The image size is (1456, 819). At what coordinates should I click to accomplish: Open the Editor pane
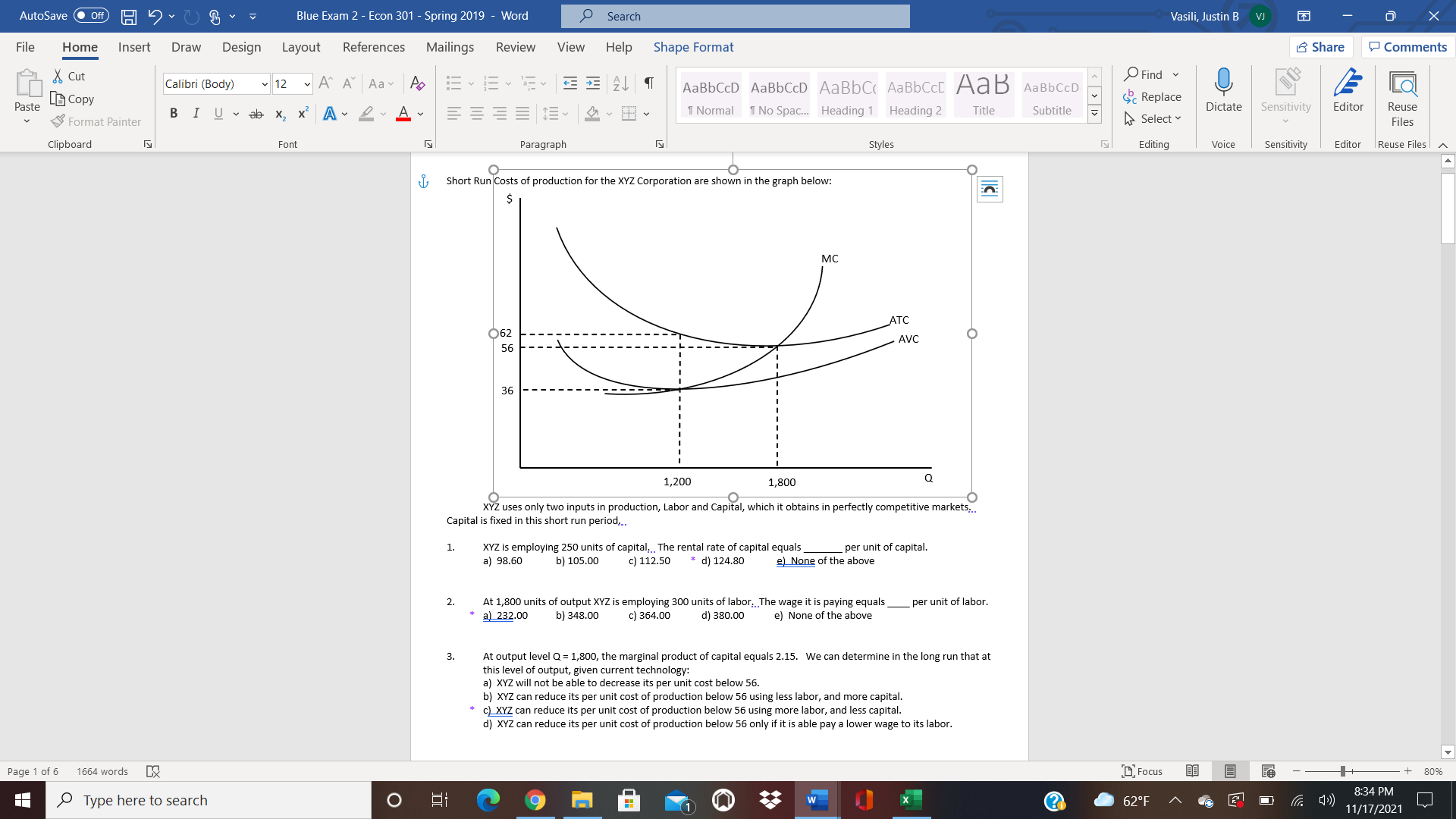1348,94
